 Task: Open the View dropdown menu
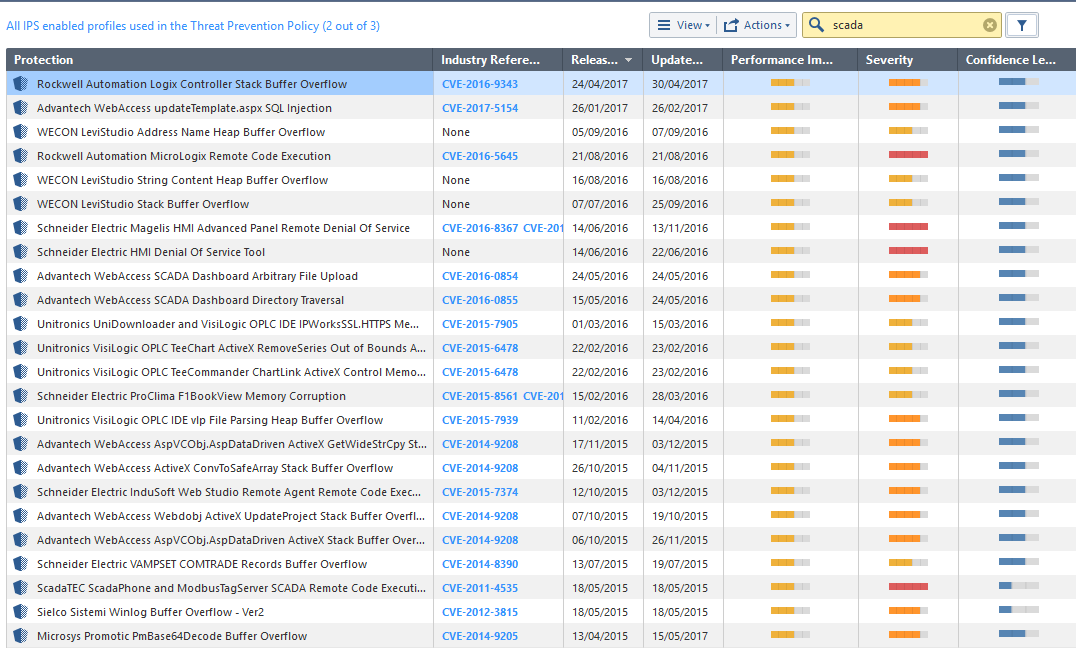pyautogui.click(x=683, y=25)
